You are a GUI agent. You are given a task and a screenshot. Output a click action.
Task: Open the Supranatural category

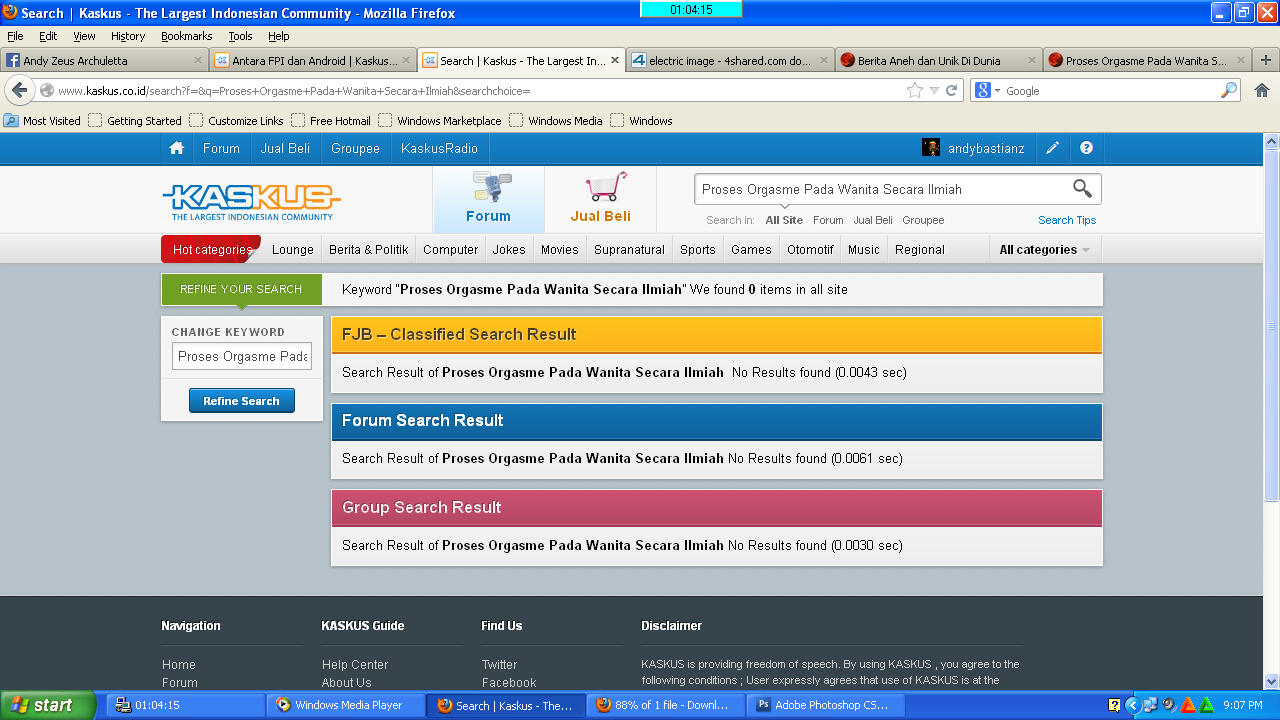tap(629, 250)
